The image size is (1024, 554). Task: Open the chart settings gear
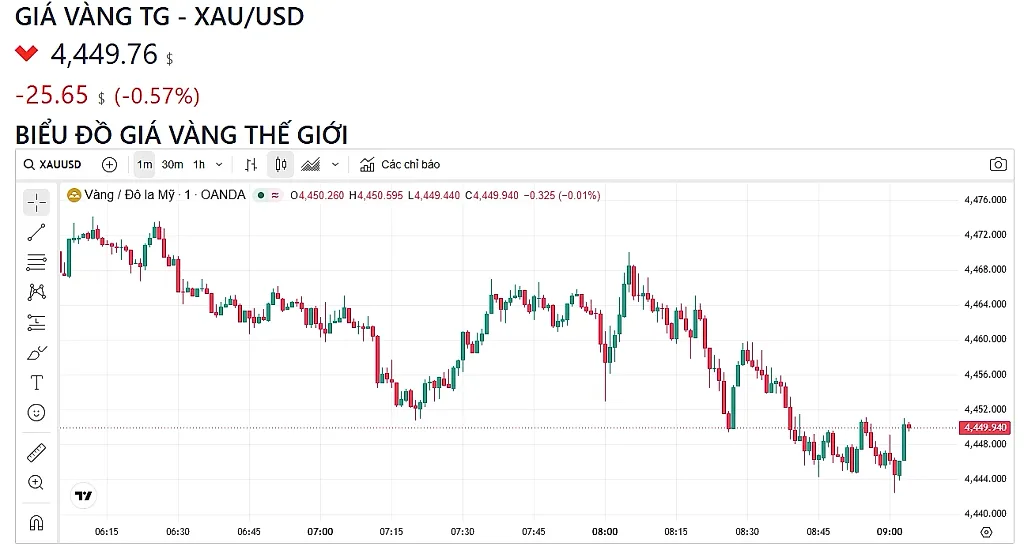pos(987,532)
